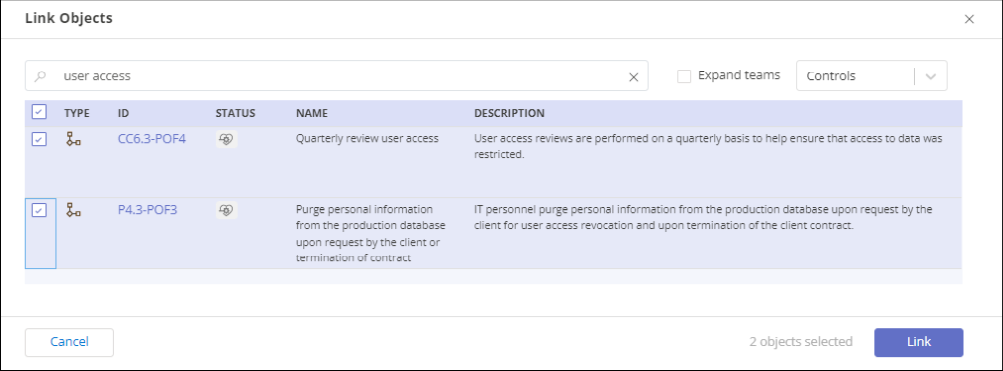Click the status icon in CC6.3-POF4 row
The image size is (1003, 371).
click(x=226, y=139)
